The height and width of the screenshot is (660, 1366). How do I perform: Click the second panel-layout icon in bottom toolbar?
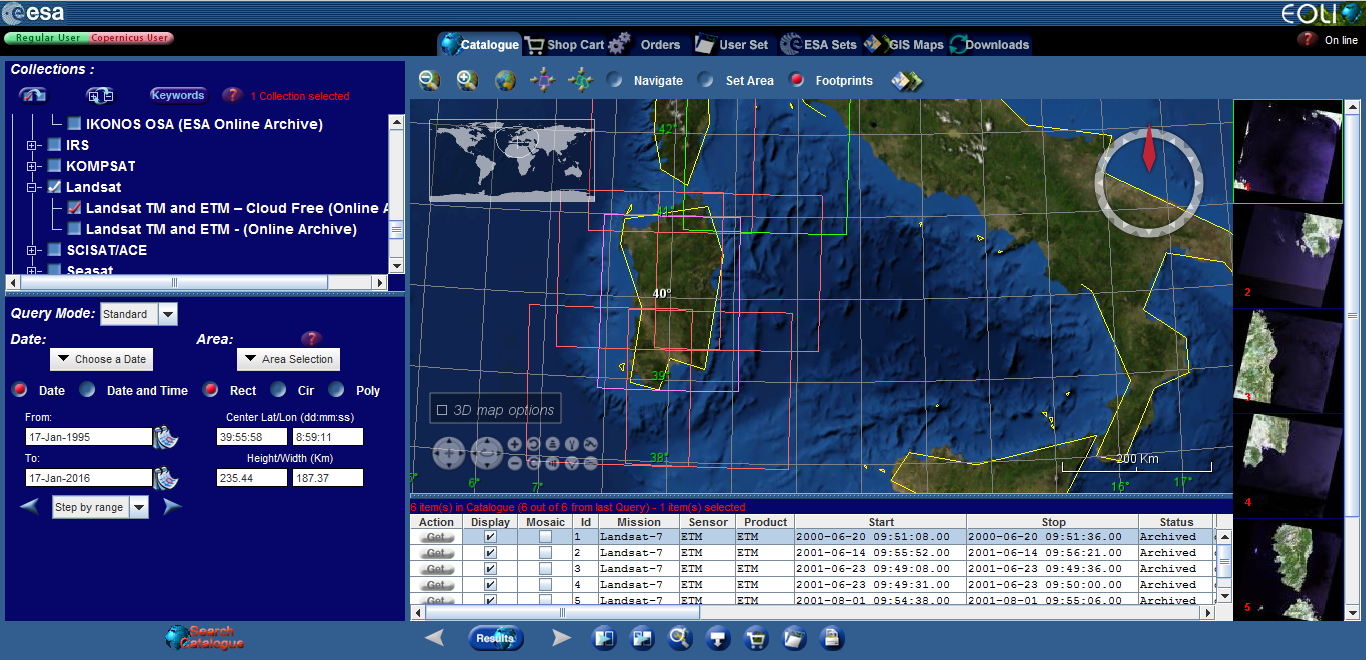642,638
